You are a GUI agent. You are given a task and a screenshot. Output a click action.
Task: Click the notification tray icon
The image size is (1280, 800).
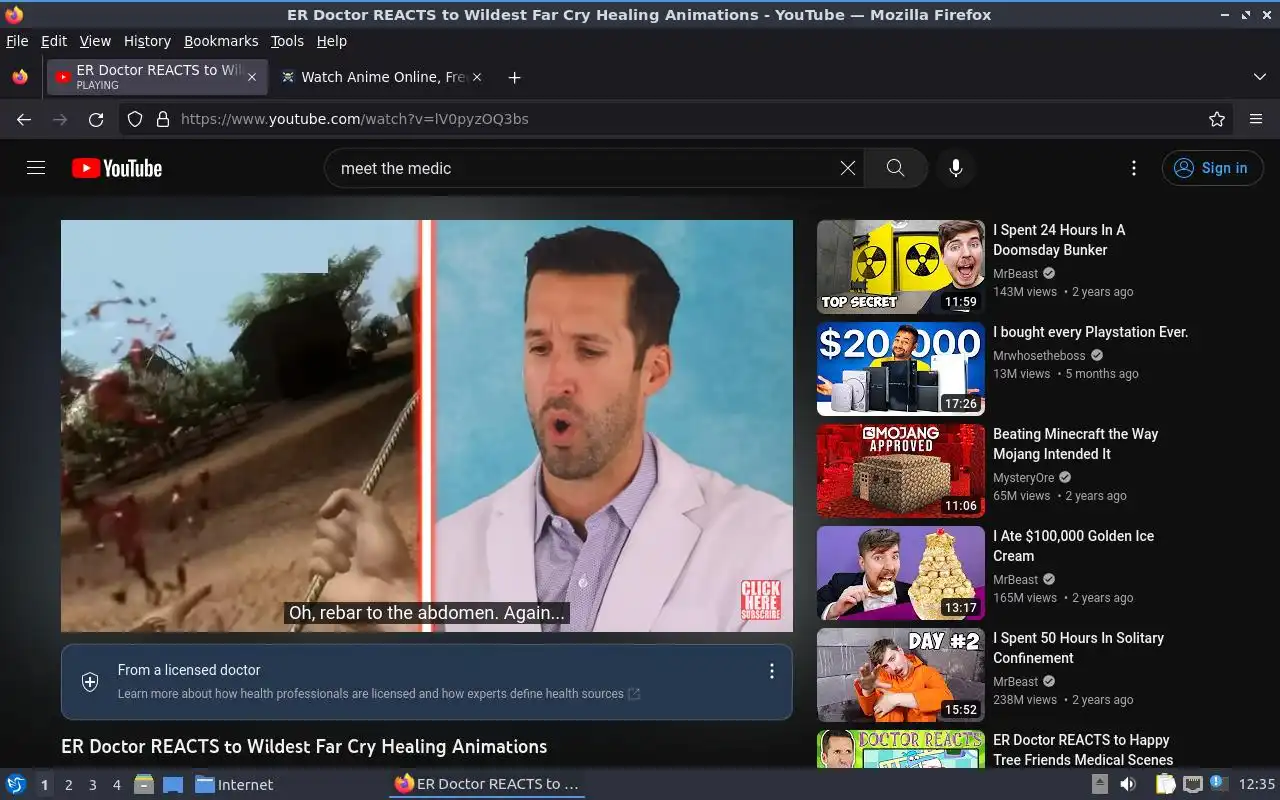click(1218, 783)
